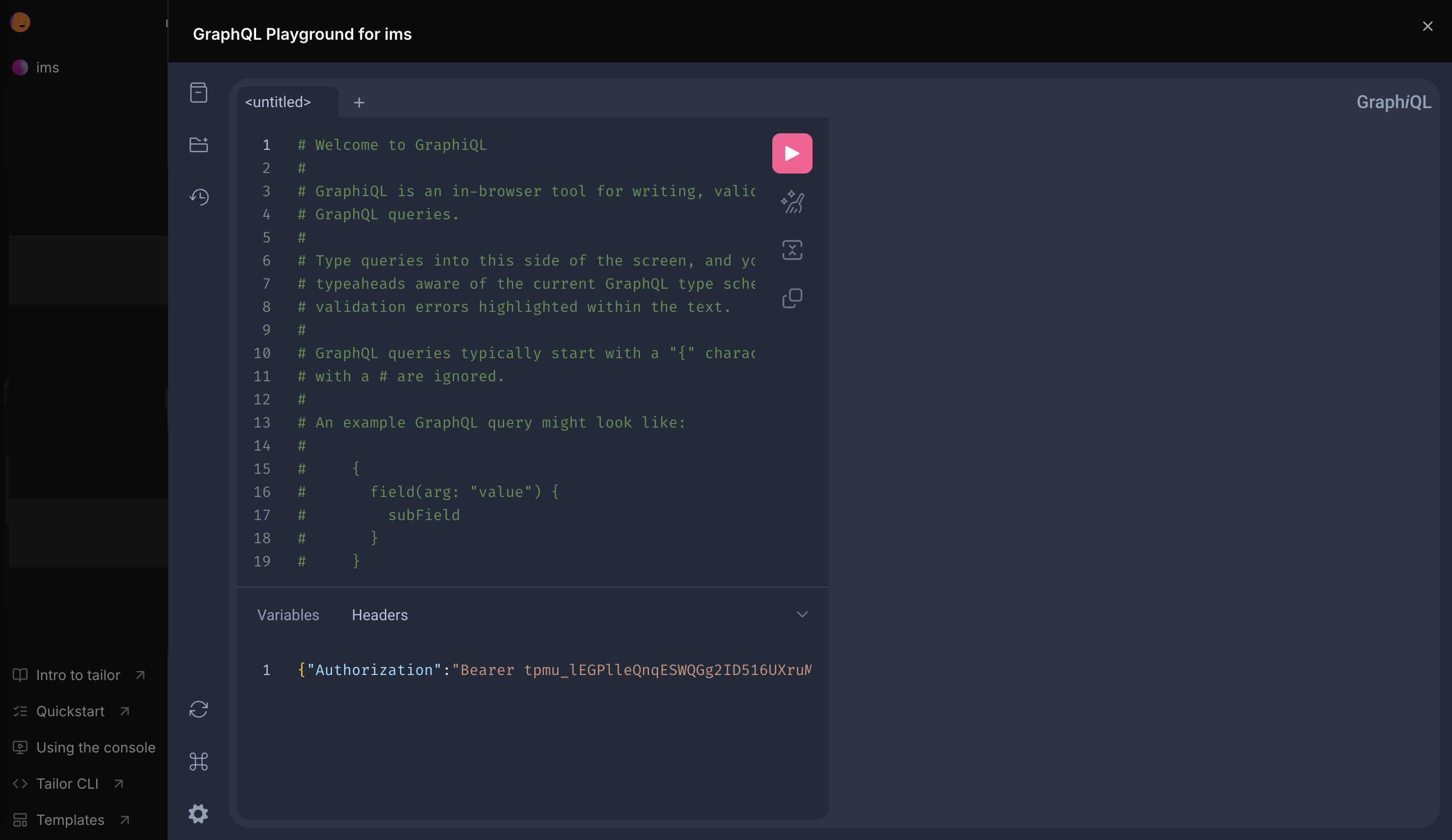
Task: Execute the query with the pink play button
Action: [792, 153]
